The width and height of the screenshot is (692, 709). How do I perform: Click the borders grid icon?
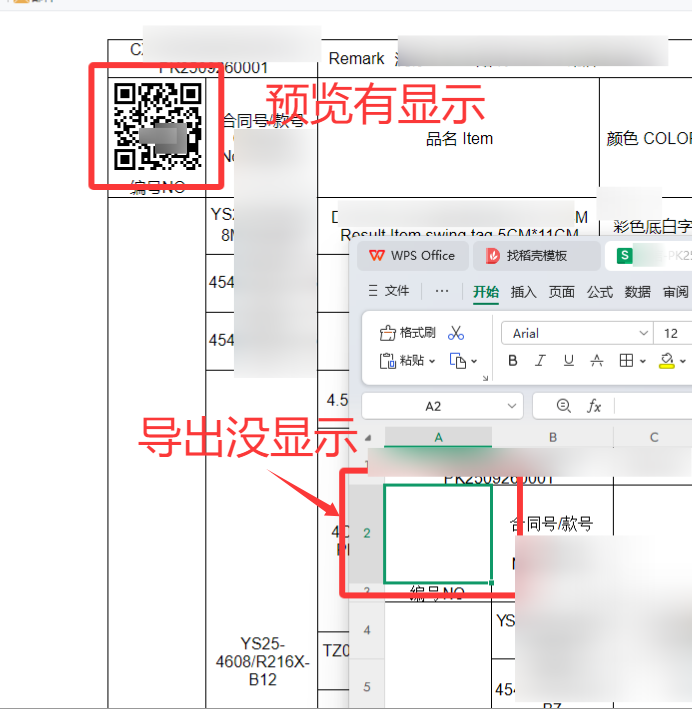pyautogui.click(x=626, y=361)
